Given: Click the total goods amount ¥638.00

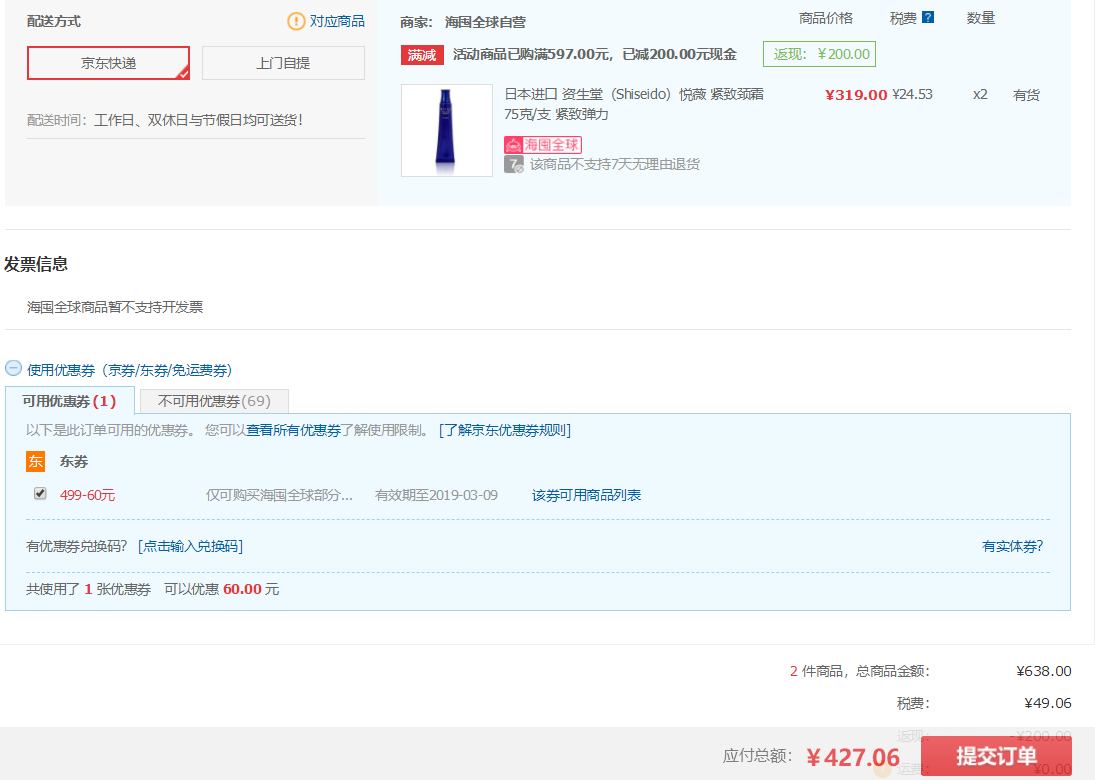Looking at the screenshot, I should pyautogui.click(x=1043, y=671).
